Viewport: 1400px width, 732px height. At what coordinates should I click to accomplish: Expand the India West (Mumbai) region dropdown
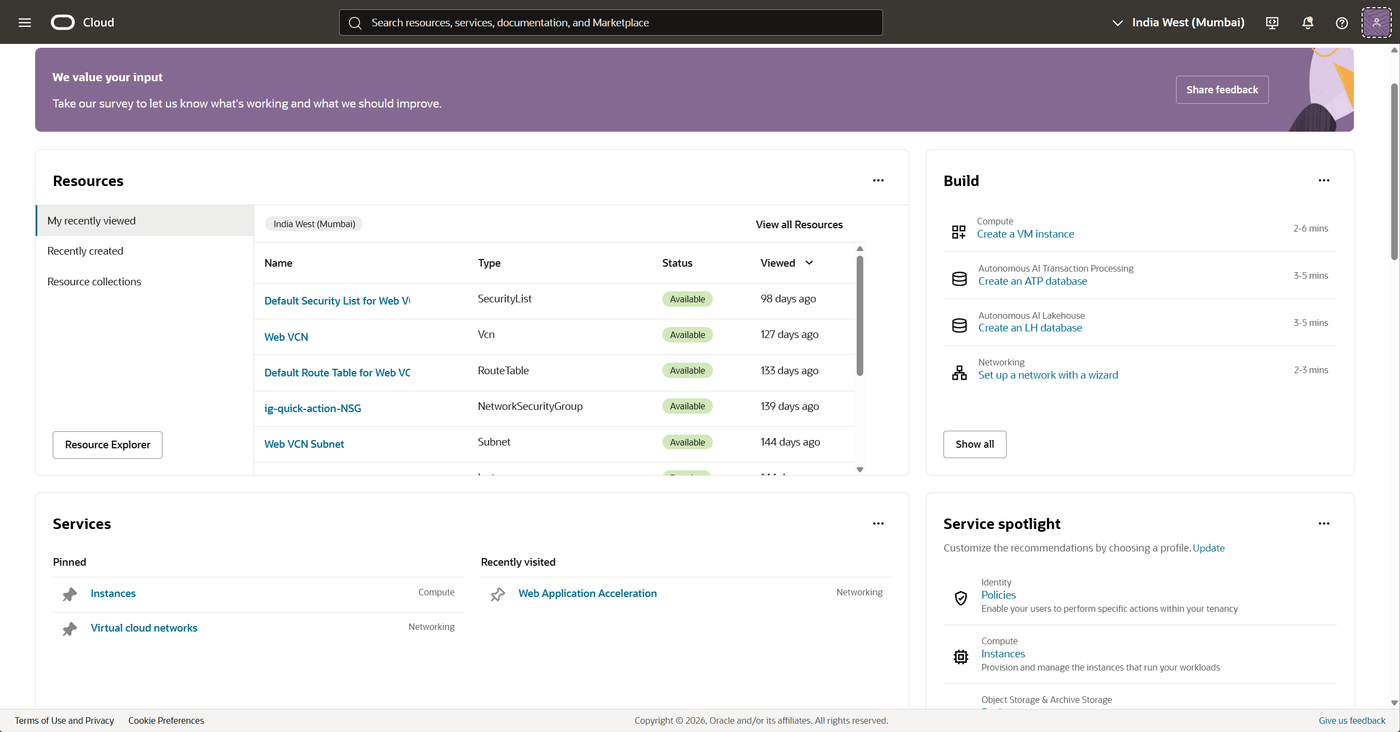[x=1179, y=22]
